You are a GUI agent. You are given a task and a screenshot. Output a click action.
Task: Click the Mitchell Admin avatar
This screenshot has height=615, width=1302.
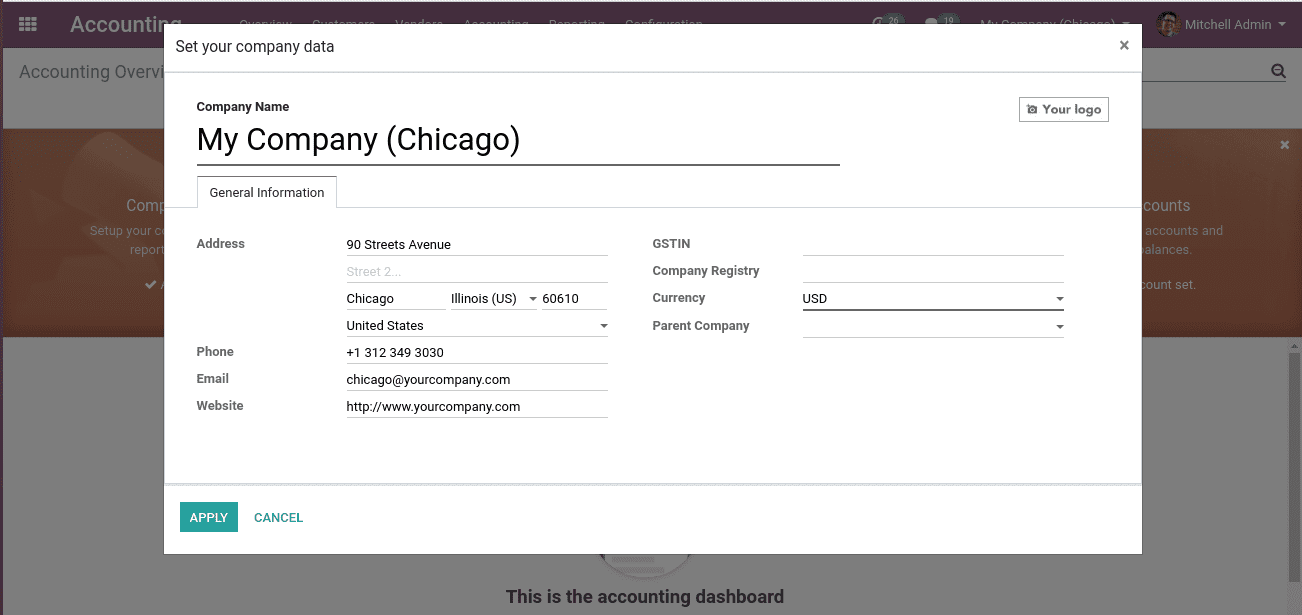[x=1168, y=24]
